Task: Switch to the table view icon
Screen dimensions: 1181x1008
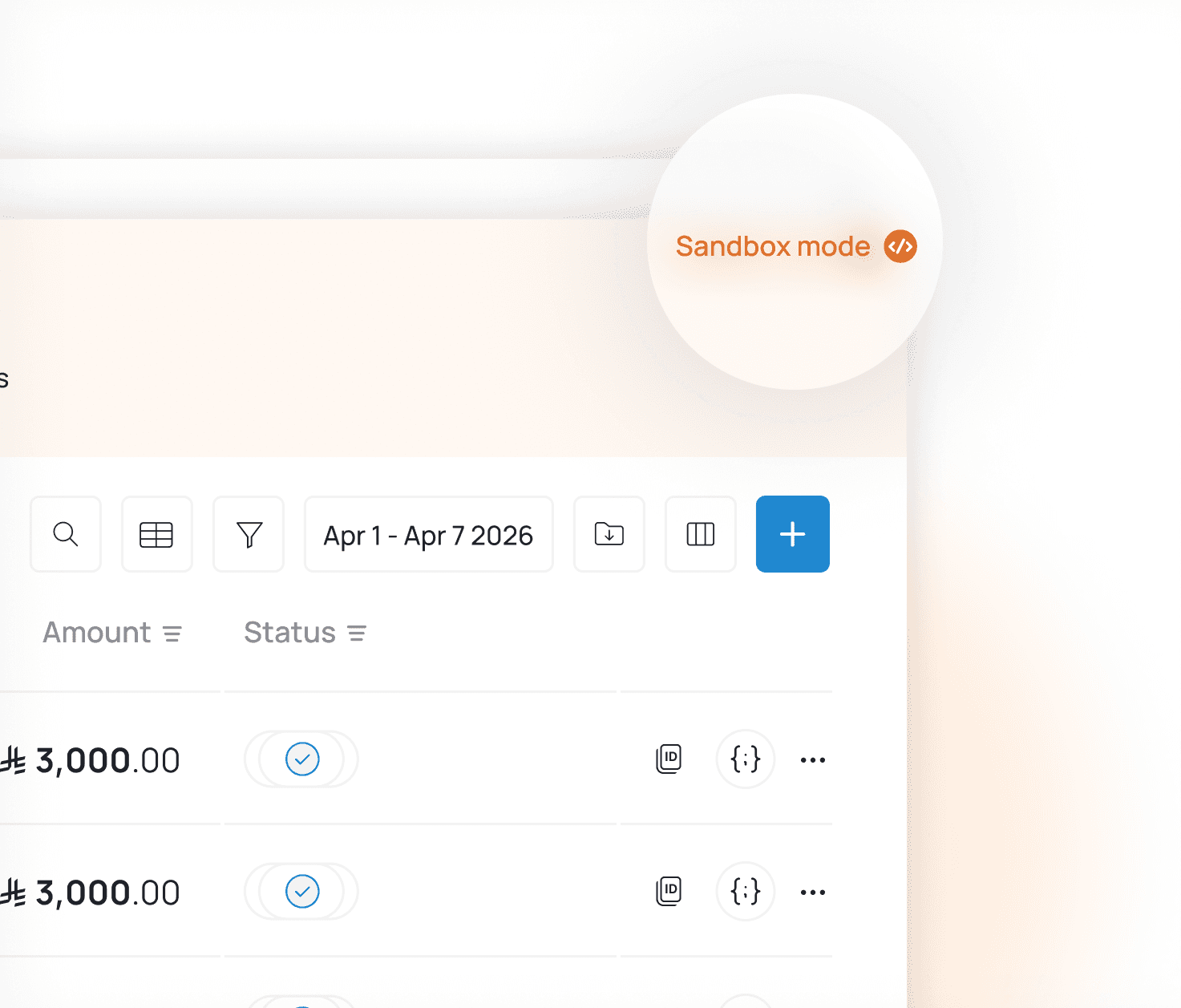Action: click(156, 534)
